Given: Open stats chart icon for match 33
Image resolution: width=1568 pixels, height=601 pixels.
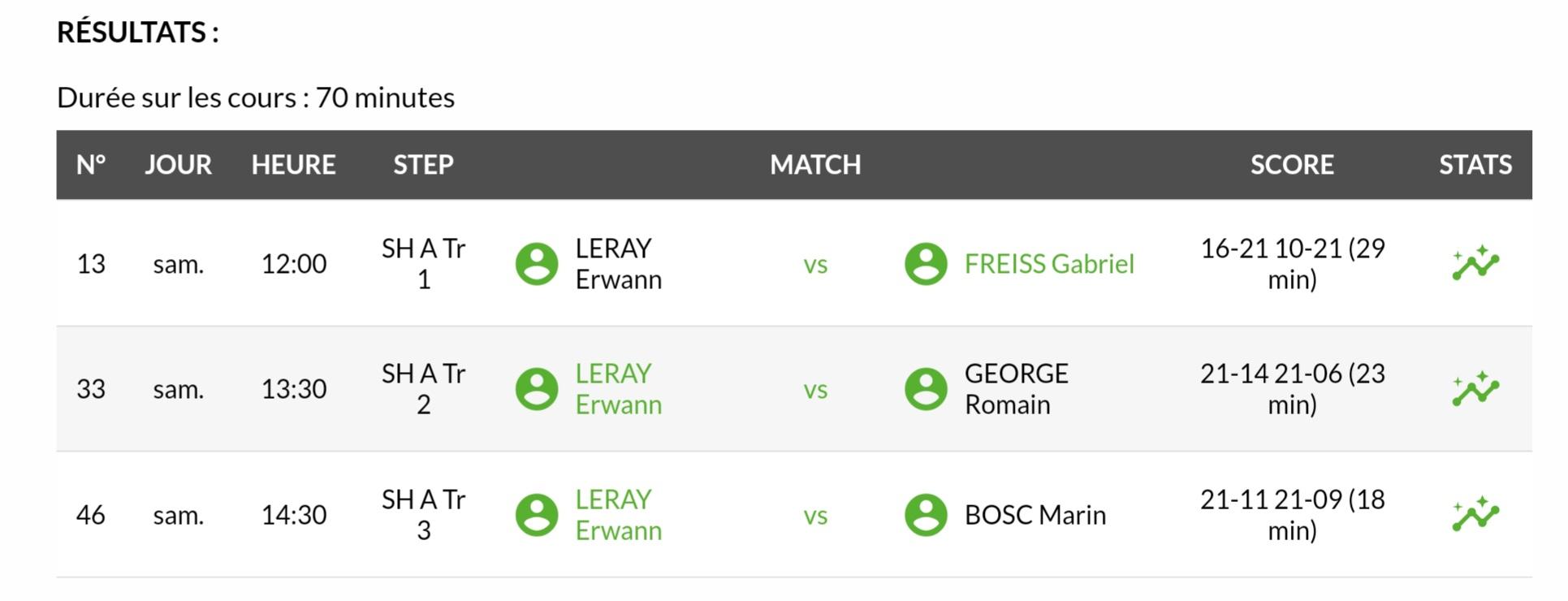Looking at the screenshot, I should (x=1475, y=389).
